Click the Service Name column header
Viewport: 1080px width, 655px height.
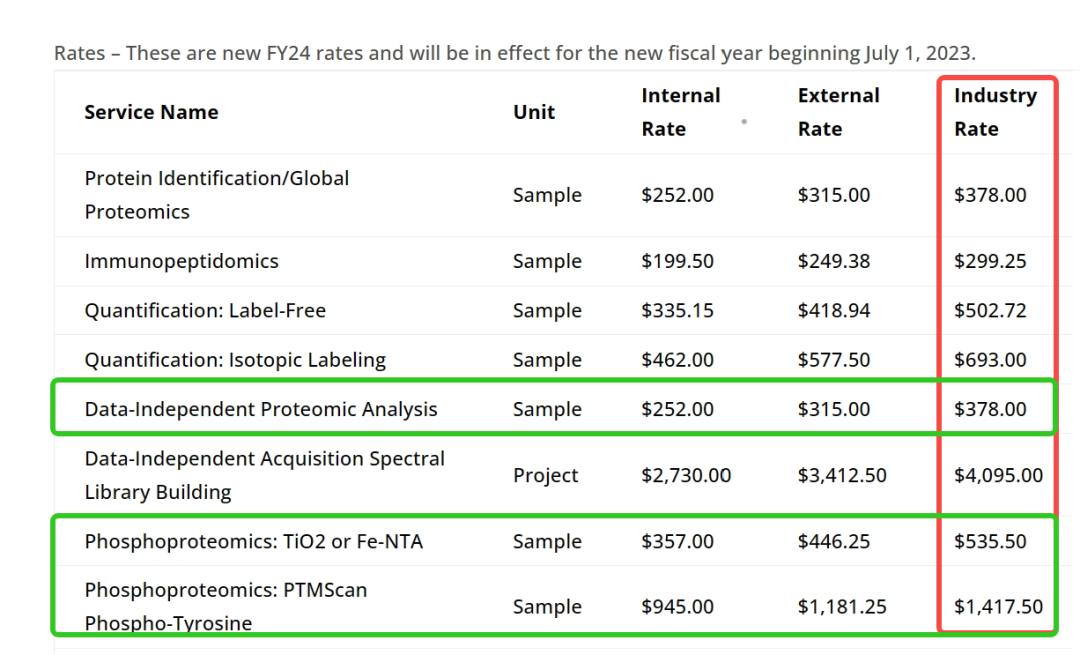pos(151,112)
